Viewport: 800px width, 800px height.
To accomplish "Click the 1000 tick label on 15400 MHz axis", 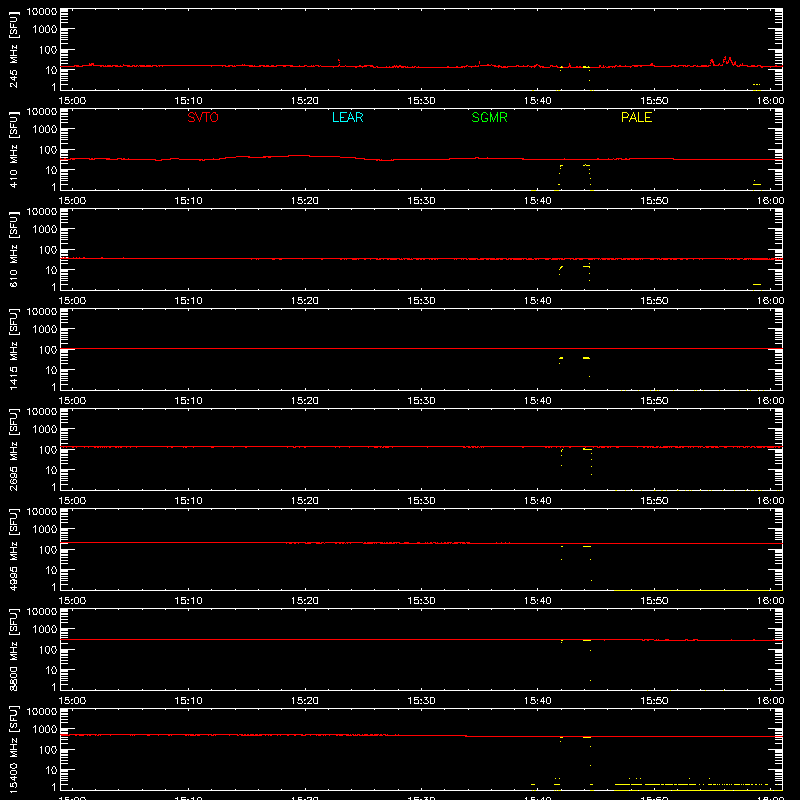I will (x=45, y=730).
